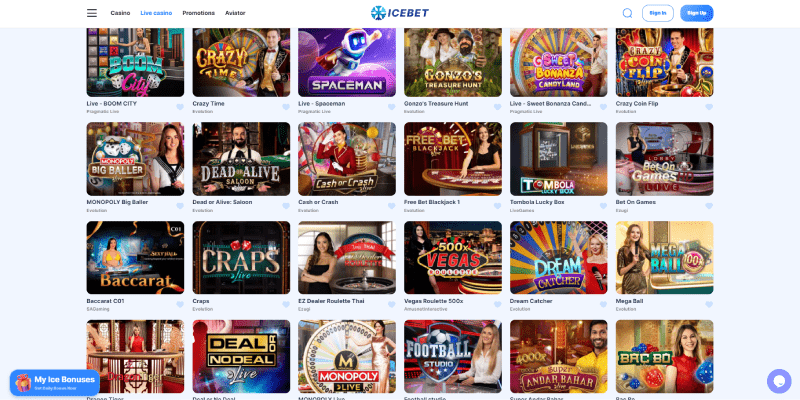This screenshot has height=400, width=800.
Task: Add MONOPOLY Big Baller to favorites
Action: click(180, 206)
